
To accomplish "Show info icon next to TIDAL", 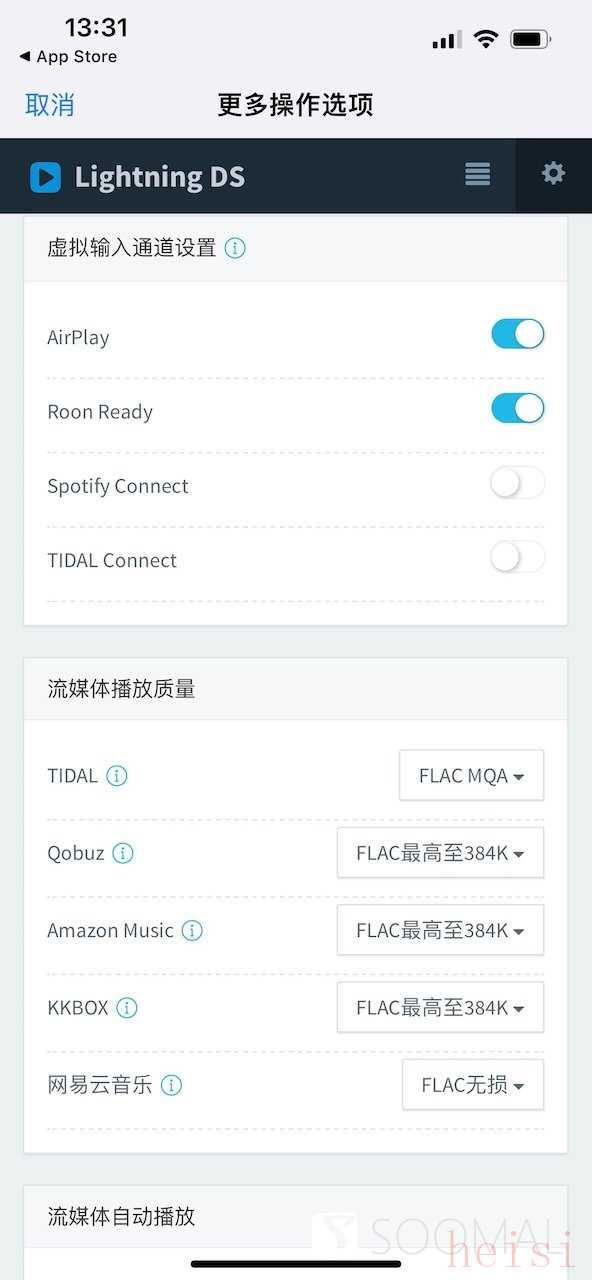I will coord(117,776).
